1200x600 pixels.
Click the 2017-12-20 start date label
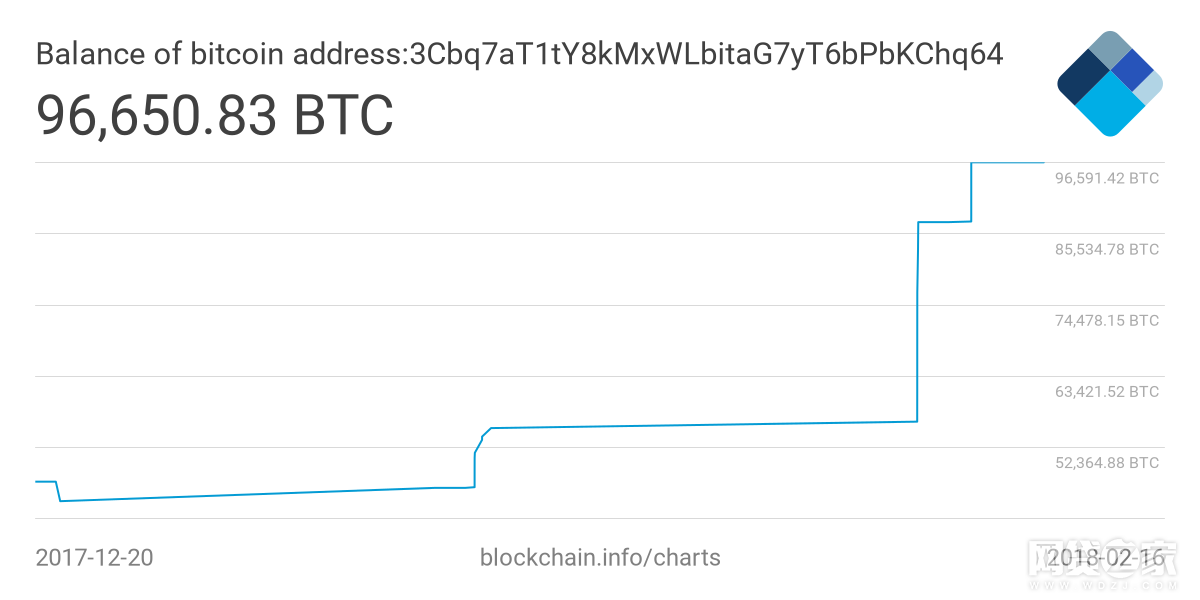(94, 557)
